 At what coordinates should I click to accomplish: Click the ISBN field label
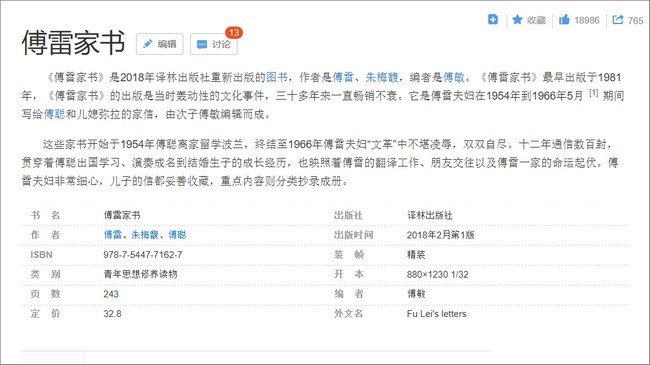41,255
